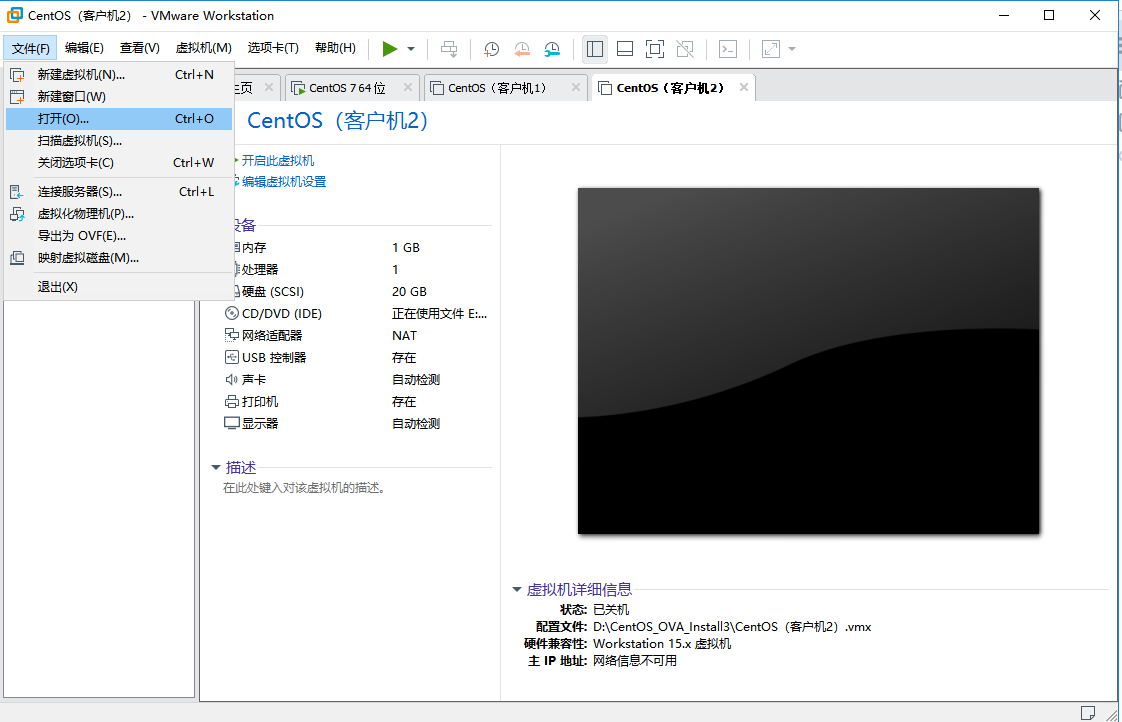This screenshot has width=1122, height=722.
Task: Select 连接服务器(S)... menu entry
Action: 119,192
